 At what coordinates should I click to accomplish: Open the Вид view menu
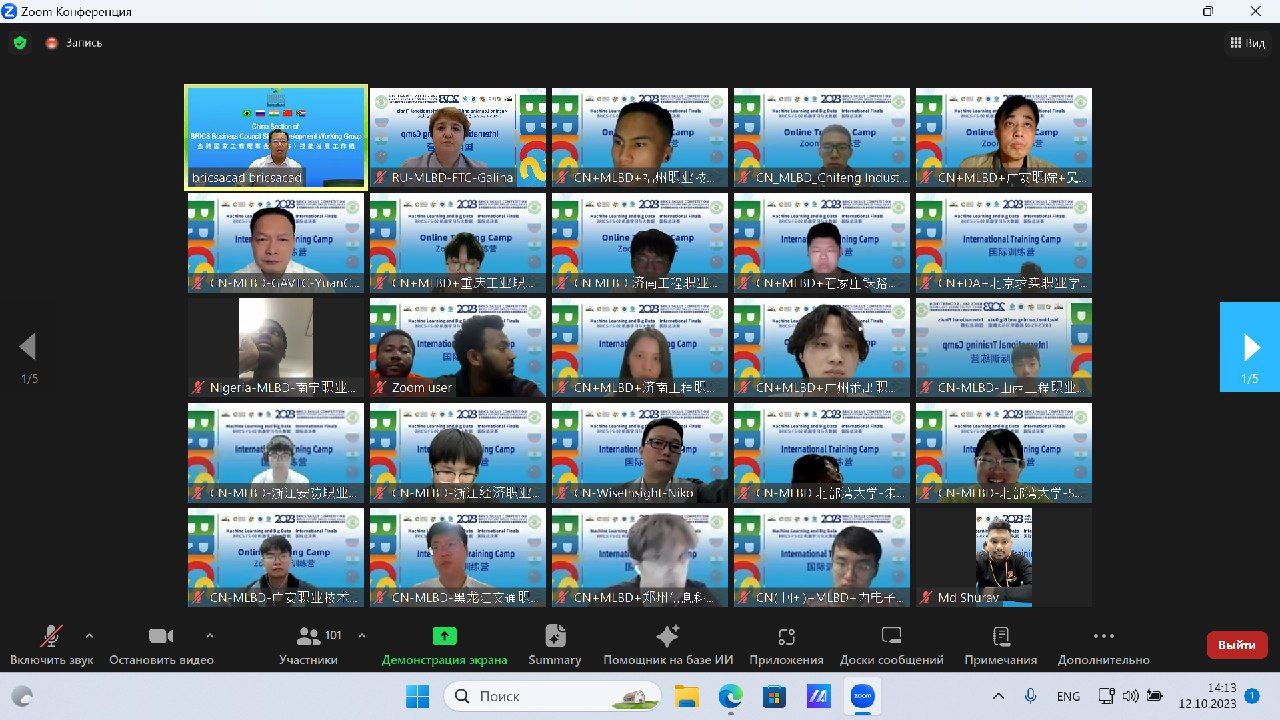click(1248, 43)
